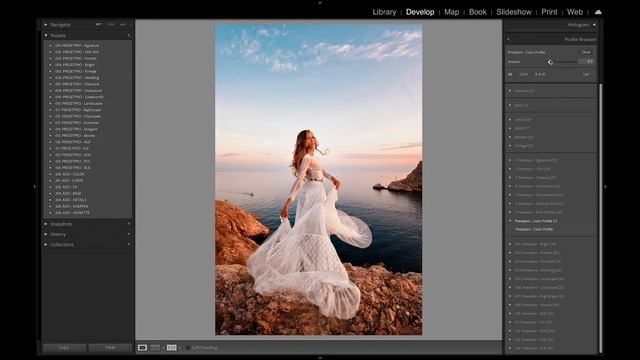Select the Presetpro - Color Profile item
640x360 pixels.
click(534, 229)
